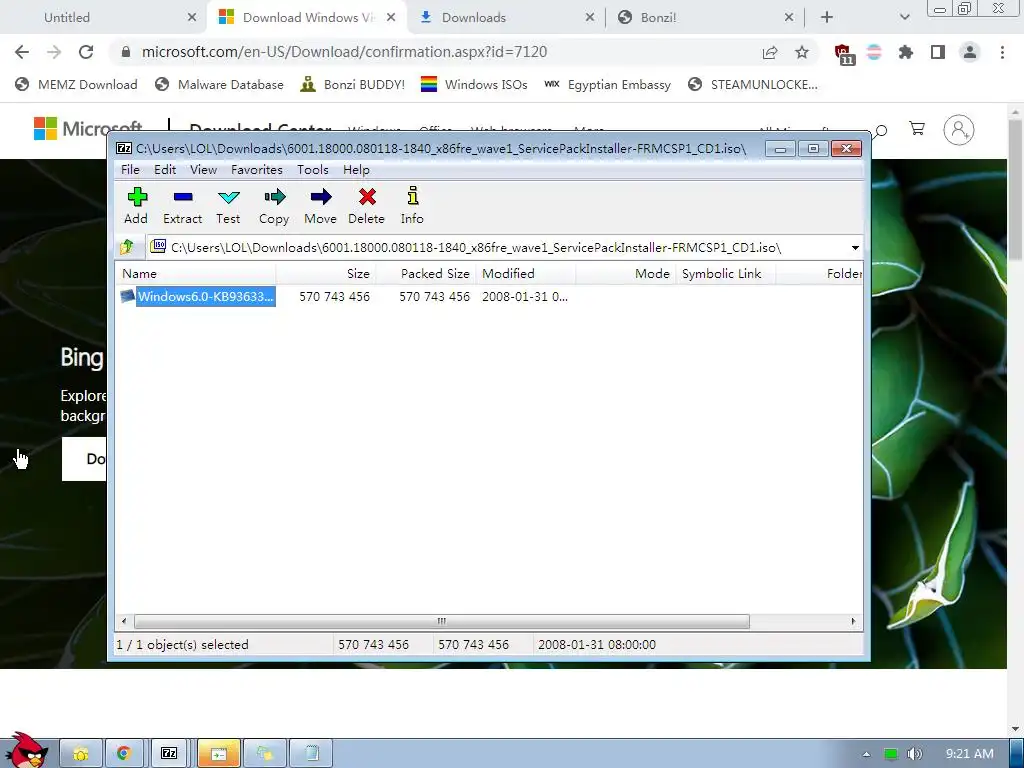Open the Windows ISOs bookmark

tap(474, 85)
